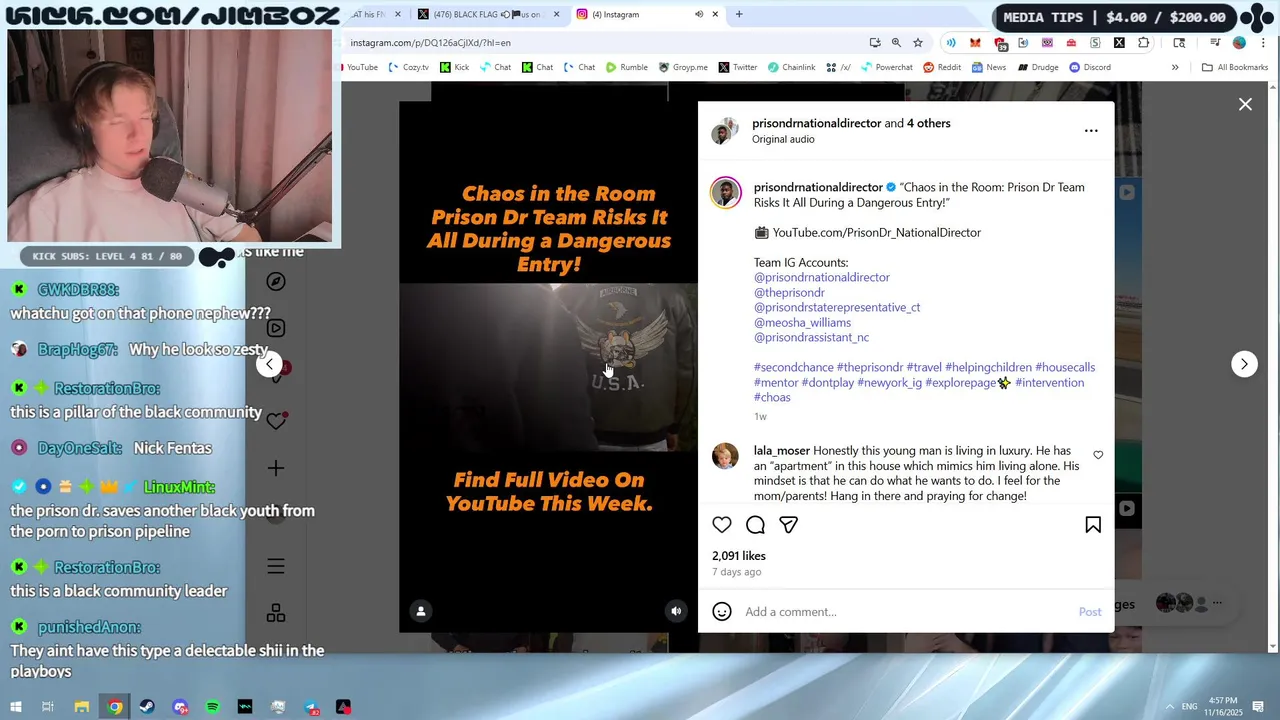Open lala_moser commenter username
Image resolution: width=1280 pixels, height=720 pixels.
point(782,451)
